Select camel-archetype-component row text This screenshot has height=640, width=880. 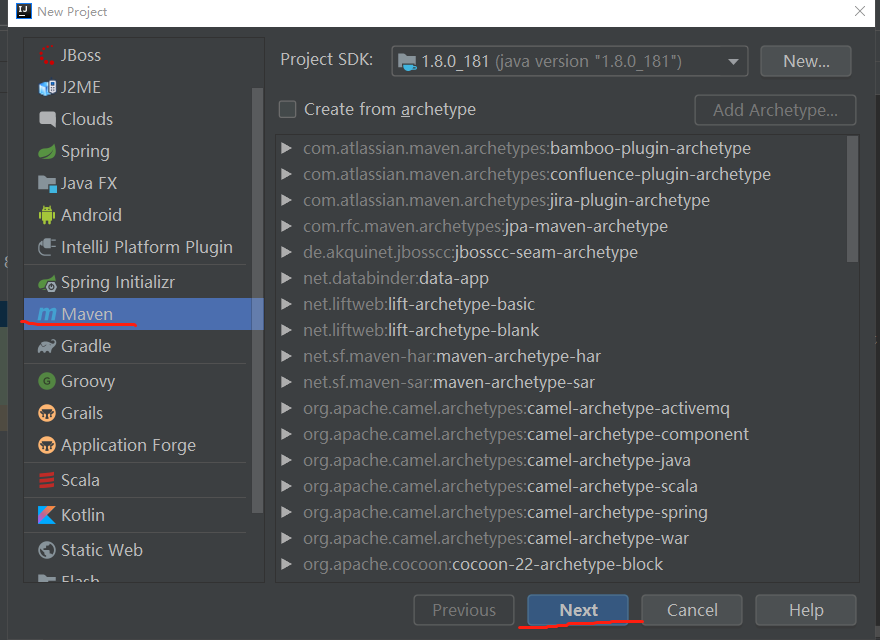click(526, 435)
